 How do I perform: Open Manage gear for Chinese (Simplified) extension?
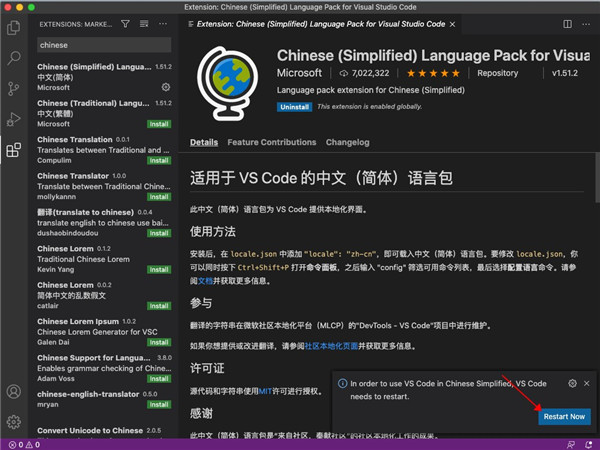[166, 87]
